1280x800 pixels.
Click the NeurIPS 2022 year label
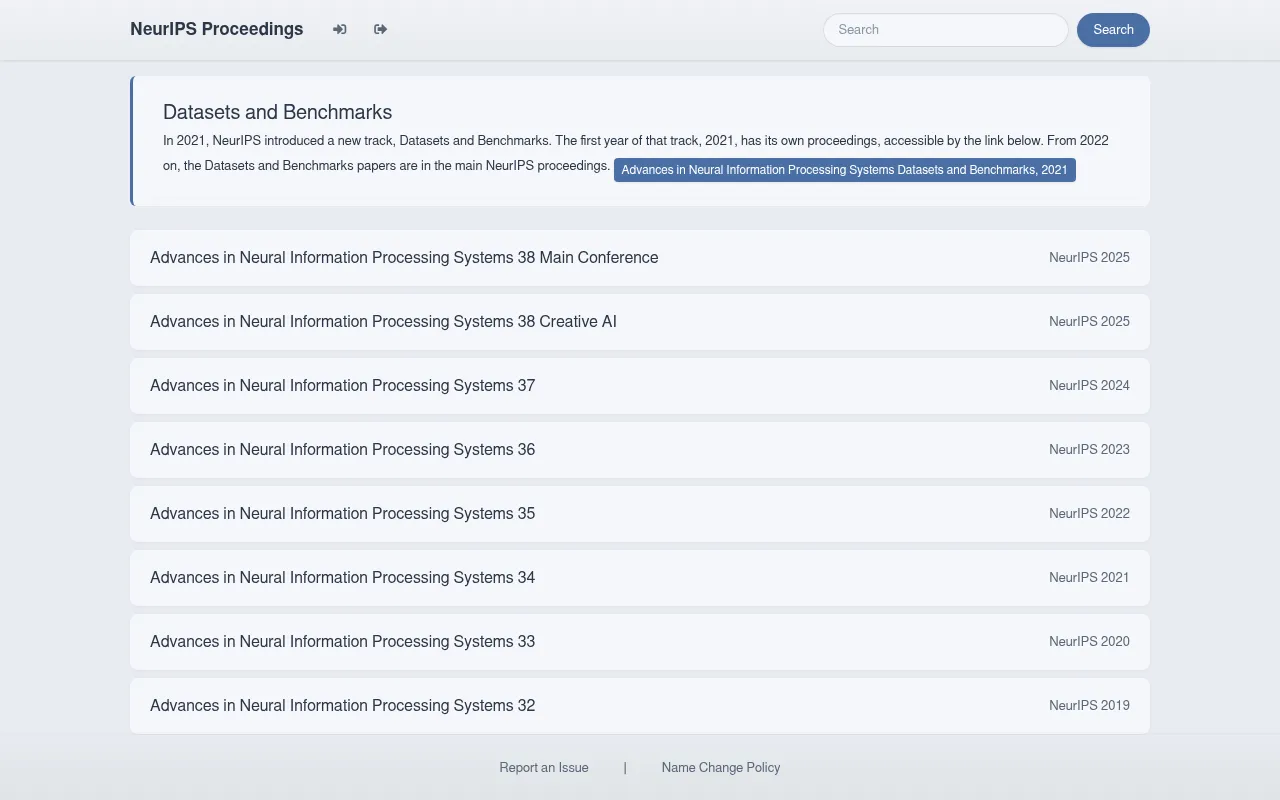(1089, 514)
